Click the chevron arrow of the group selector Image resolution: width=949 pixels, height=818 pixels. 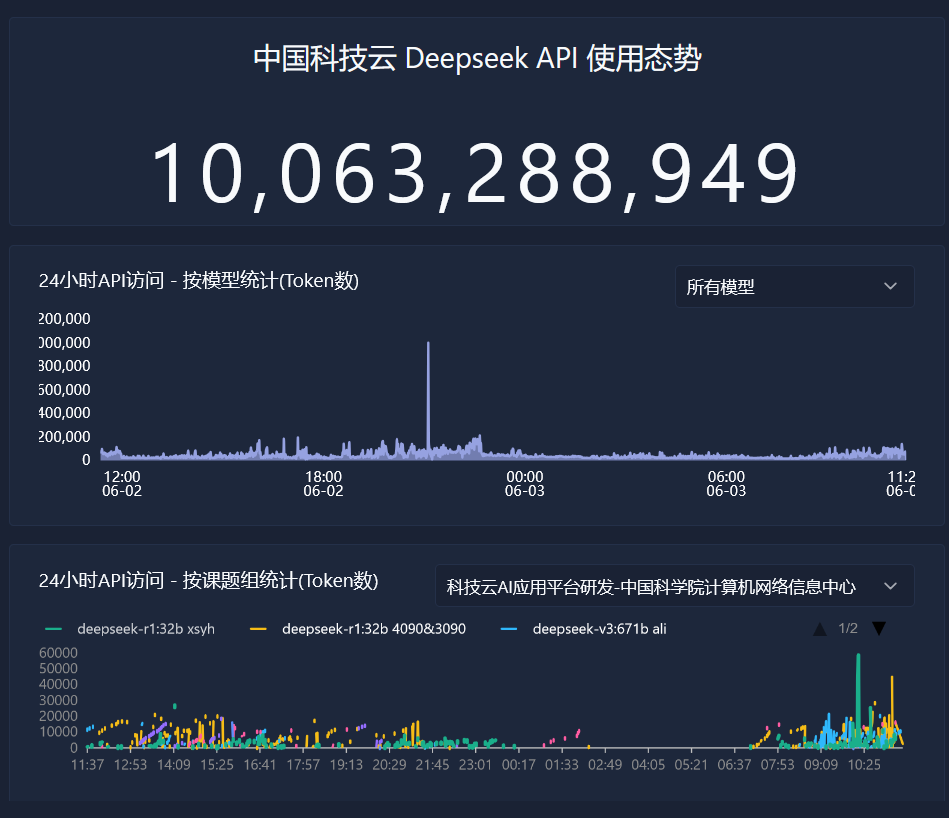point(890,586)
